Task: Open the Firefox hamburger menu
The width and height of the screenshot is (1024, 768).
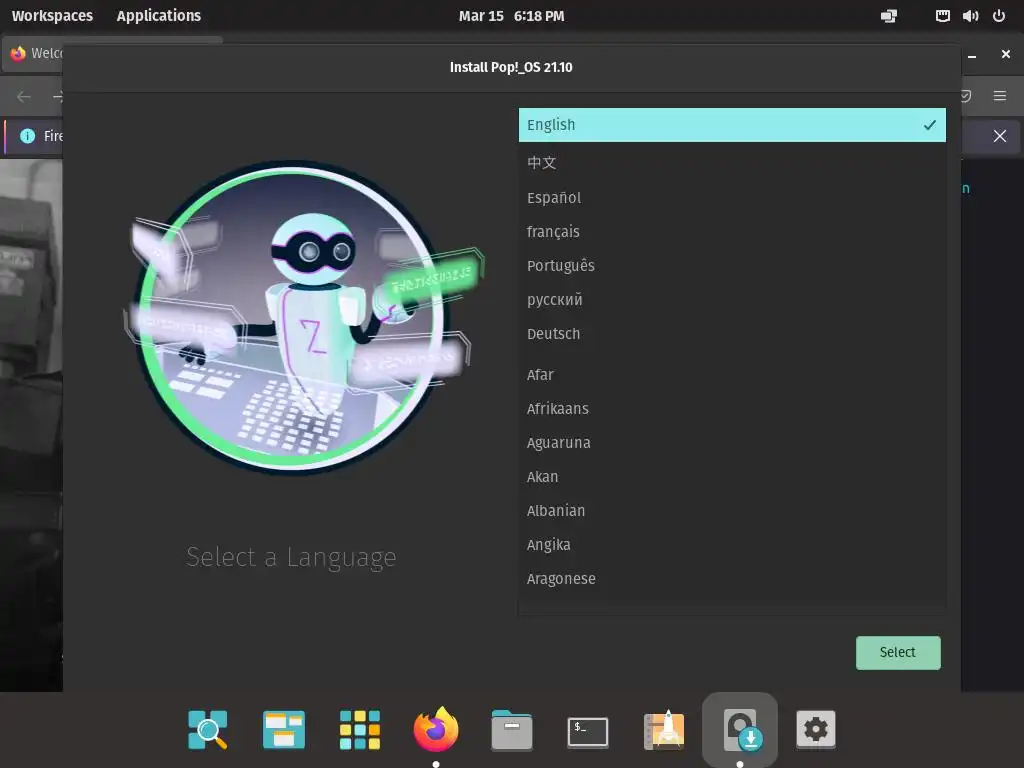Action: [1000, 96]
